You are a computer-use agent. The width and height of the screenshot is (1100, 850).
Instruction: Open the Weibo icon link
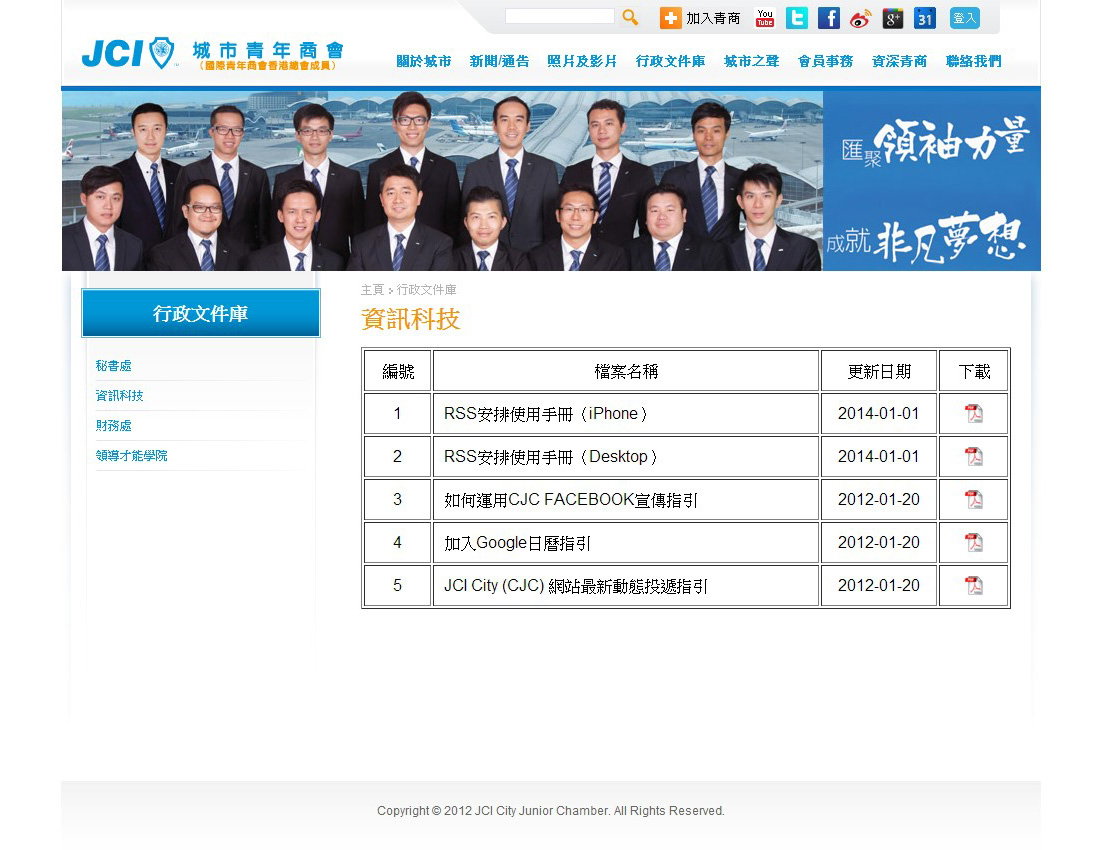[x=861, y=18]
